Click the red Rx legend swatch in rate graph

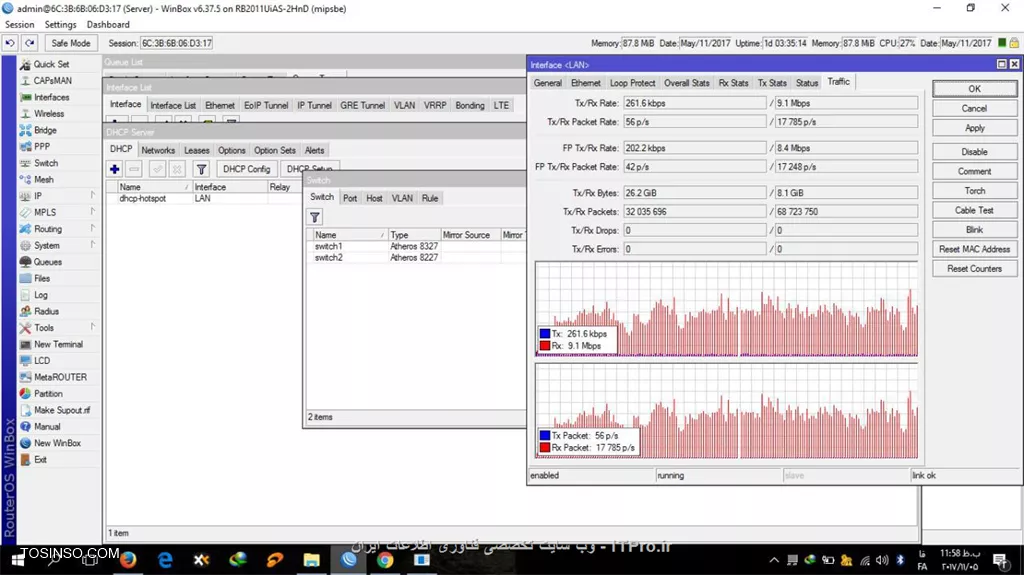(x=545, y=346)
